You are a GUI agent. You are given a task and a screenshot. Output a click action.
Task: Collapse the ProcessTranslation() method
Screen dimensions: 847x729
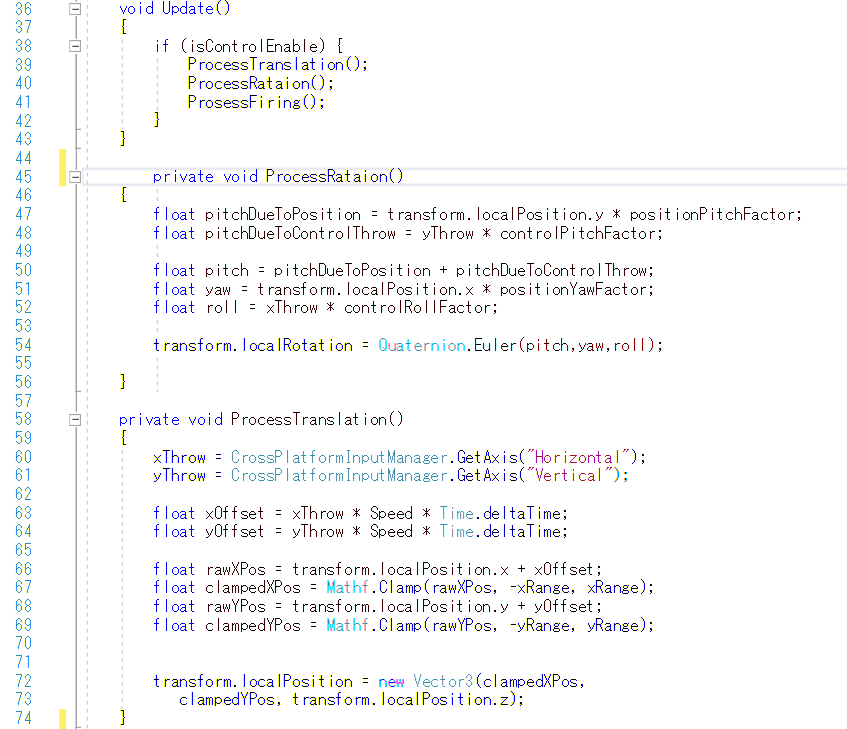coord(75,420)
